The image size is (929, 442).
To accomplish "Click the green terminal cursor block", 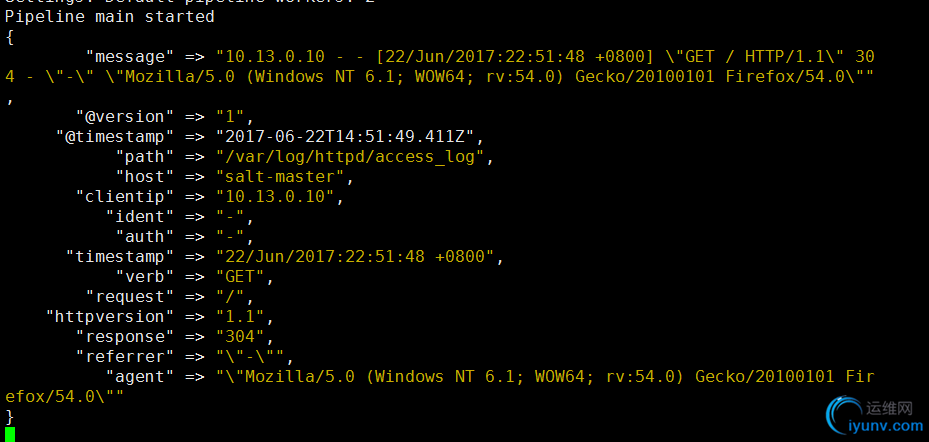I will [x=9, y=434].
